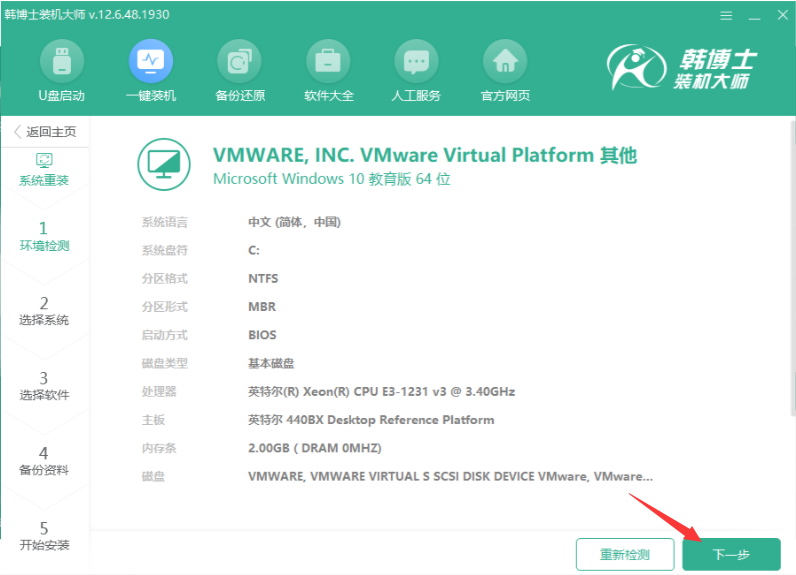This screenshot has height=575, width=796.
Task: Select step 5 开始安装
Action: click(44, 536)
